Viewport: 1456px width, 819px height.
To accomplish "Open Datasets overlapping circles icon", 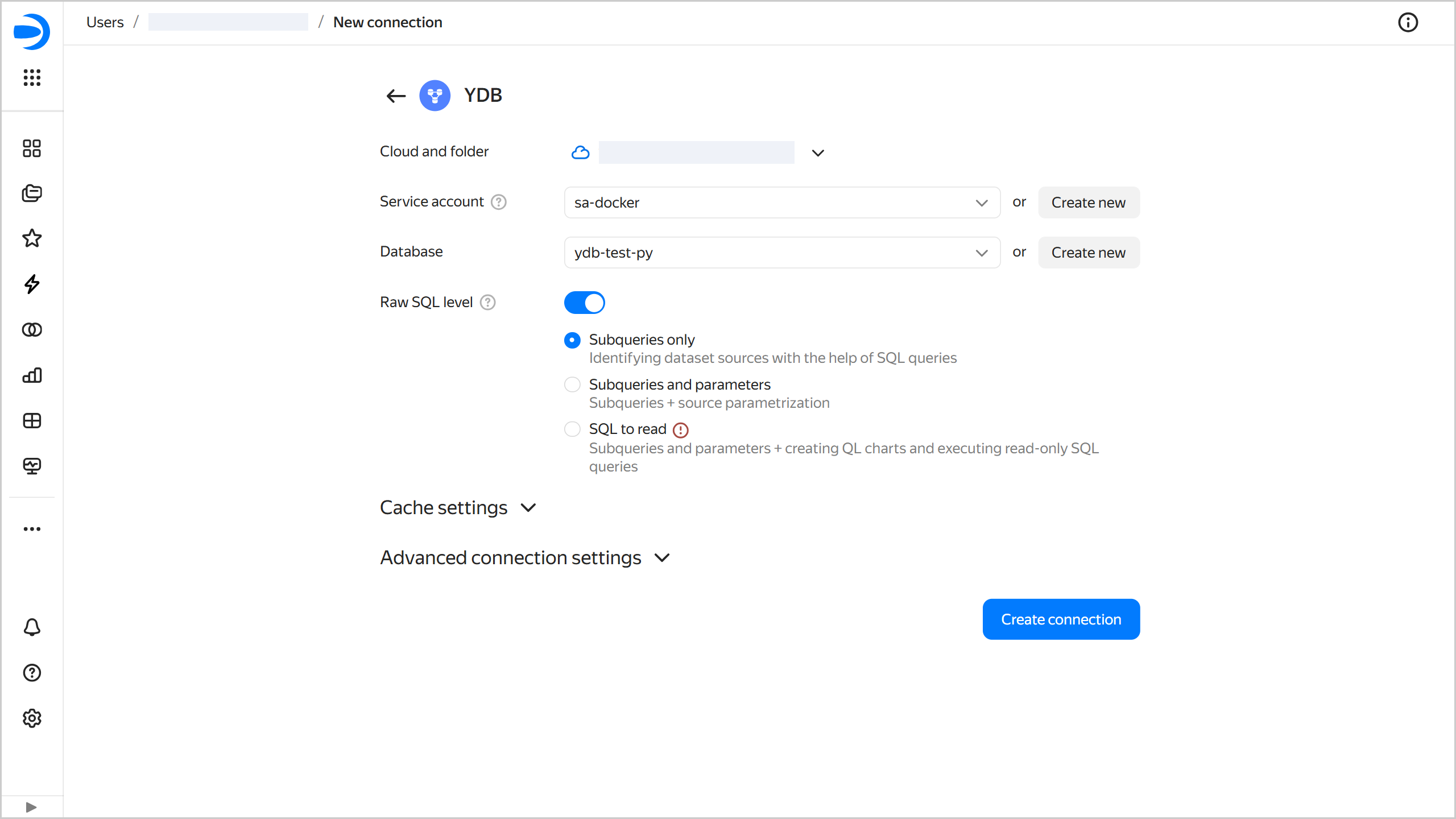I will tap(32, 330).
